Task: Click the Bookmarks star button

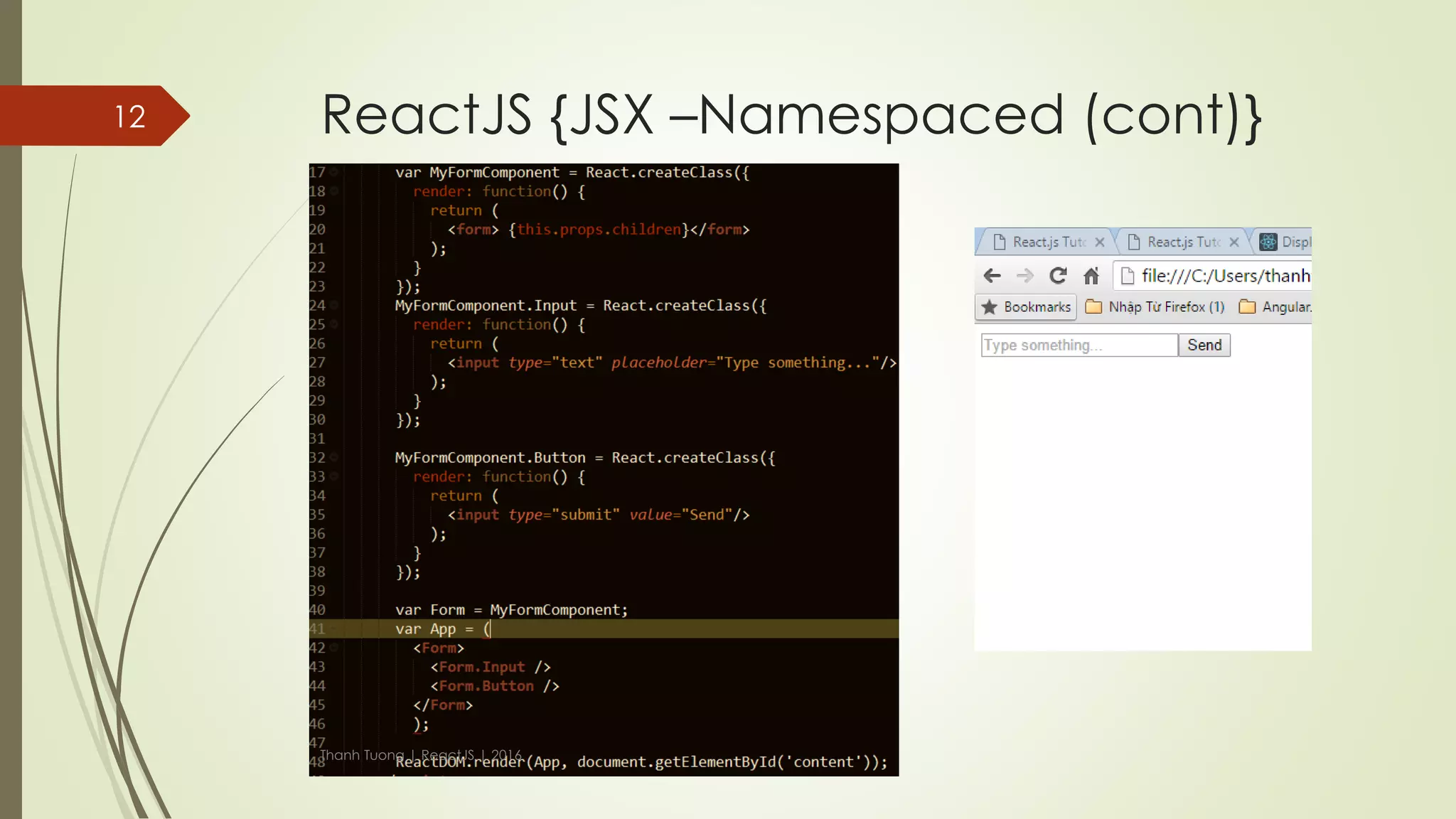Action: click(x=1026, y=307)
